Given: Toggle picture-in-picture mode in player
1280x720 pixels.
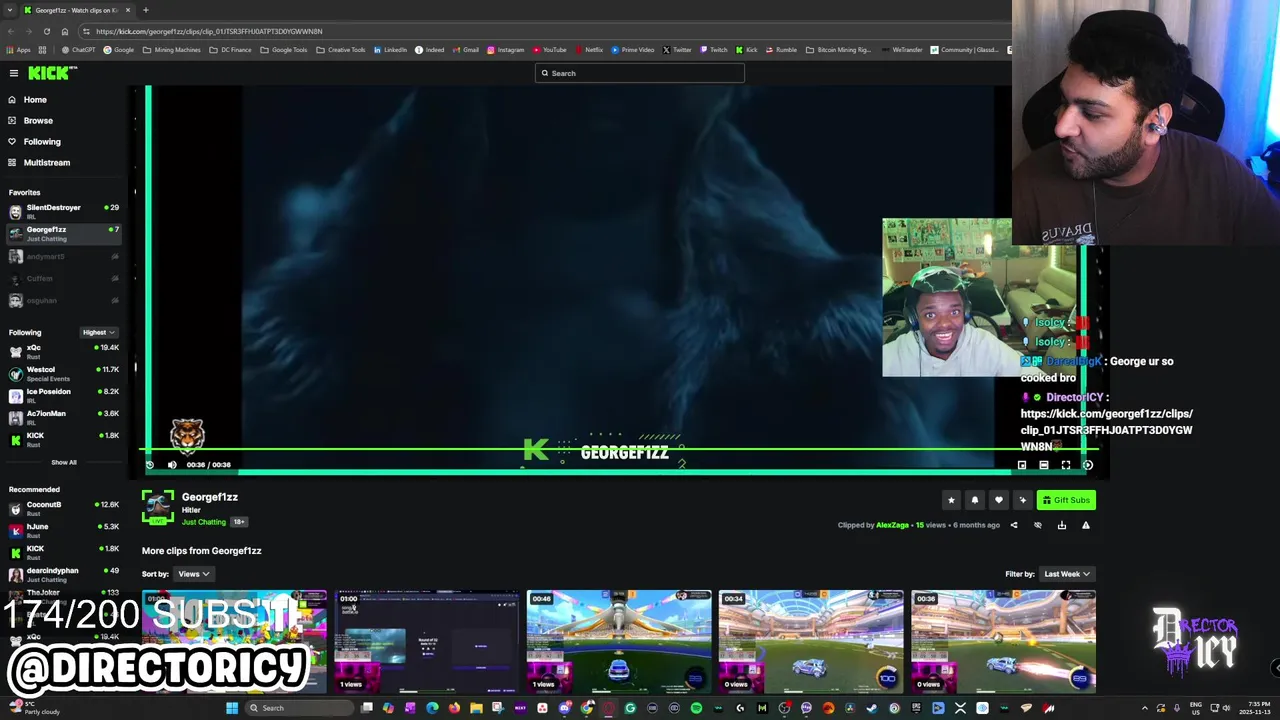Looking at the screenshot, I should [1022, 465].
